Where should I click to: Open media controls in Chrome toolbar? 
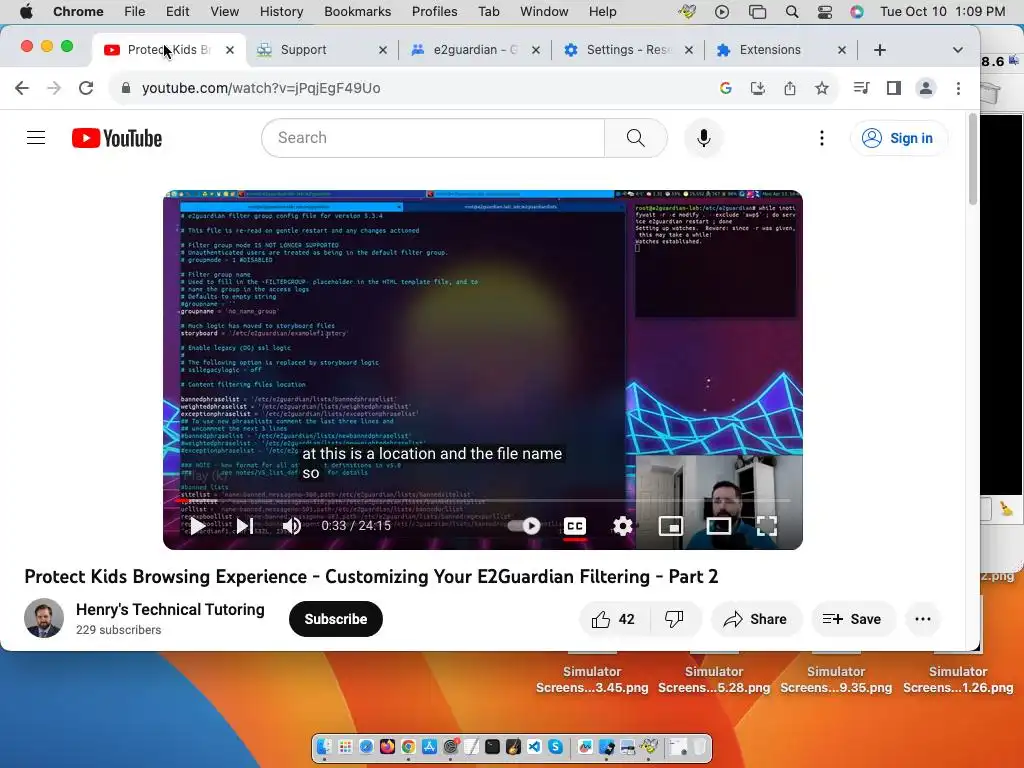click(861, 88)
